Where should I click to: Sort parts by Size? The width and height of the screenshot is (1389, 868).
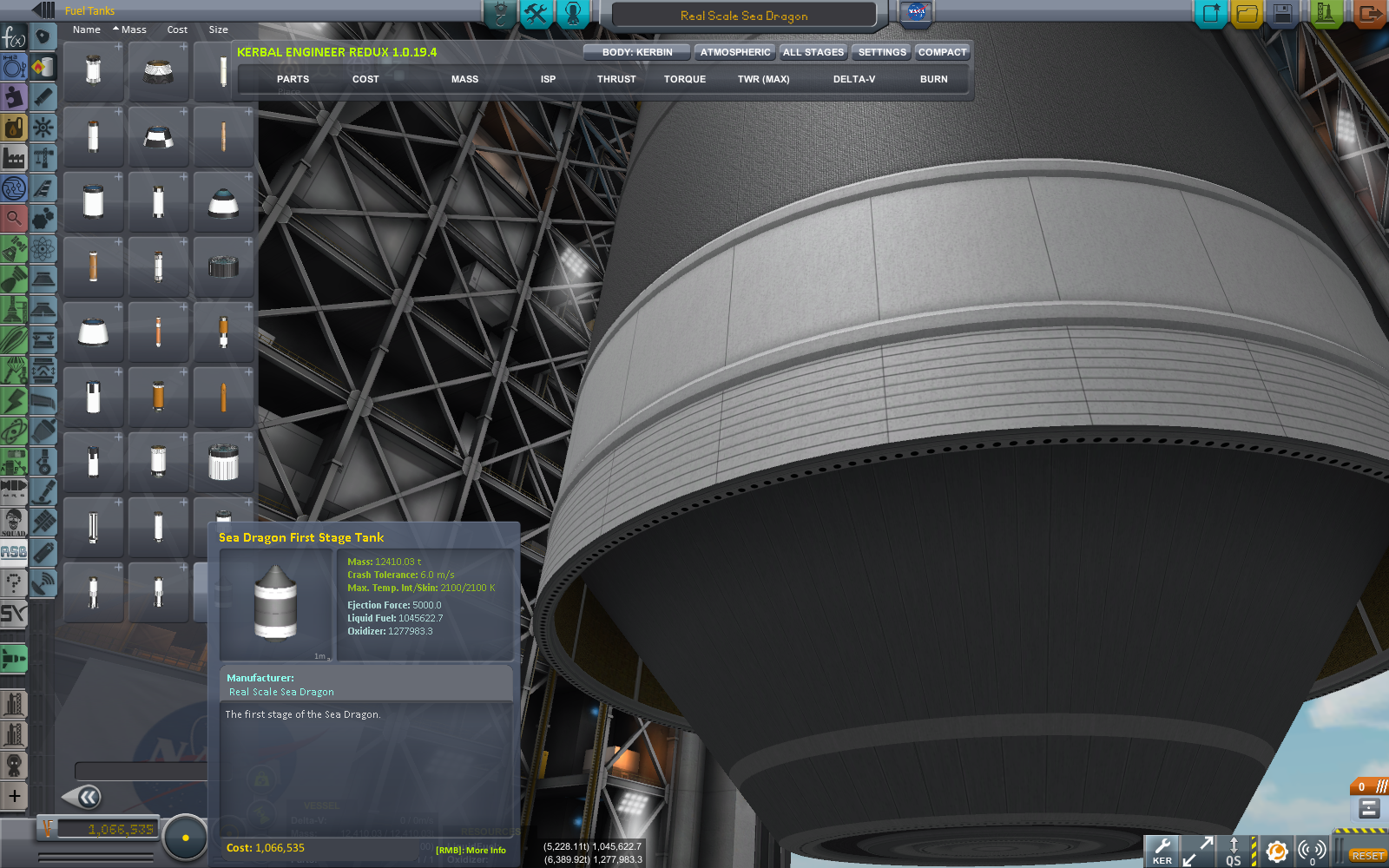[218, 30]
